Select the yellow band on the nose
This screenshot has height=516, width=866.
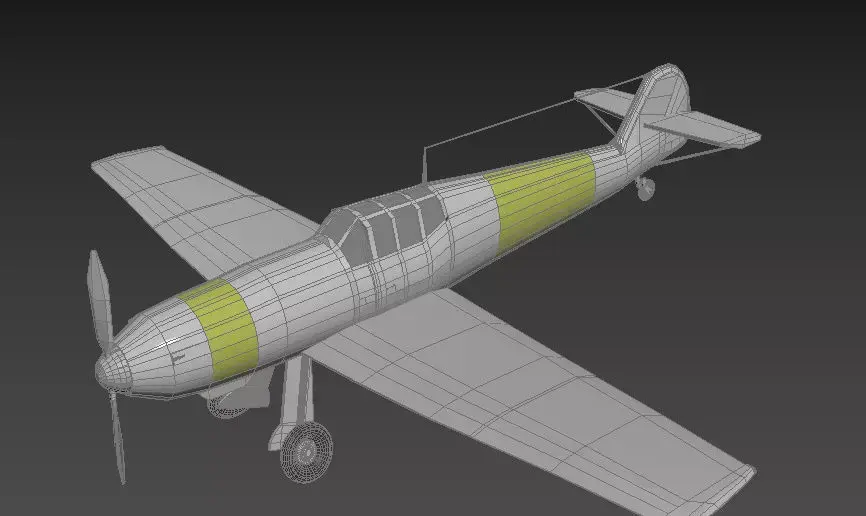point(221,329)
